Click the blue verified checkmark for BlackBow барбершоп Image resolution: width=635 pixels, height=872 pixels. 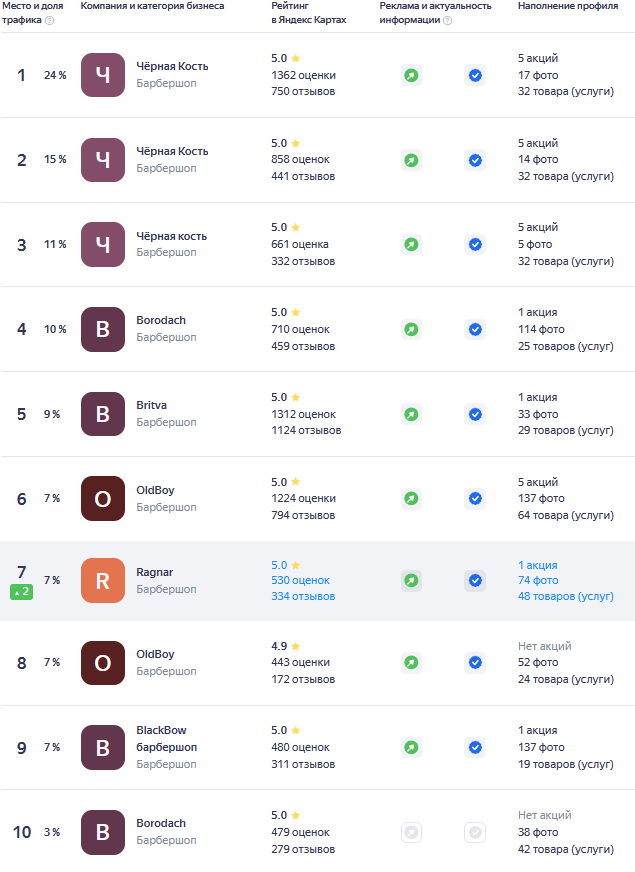click(x=475, y=747)
